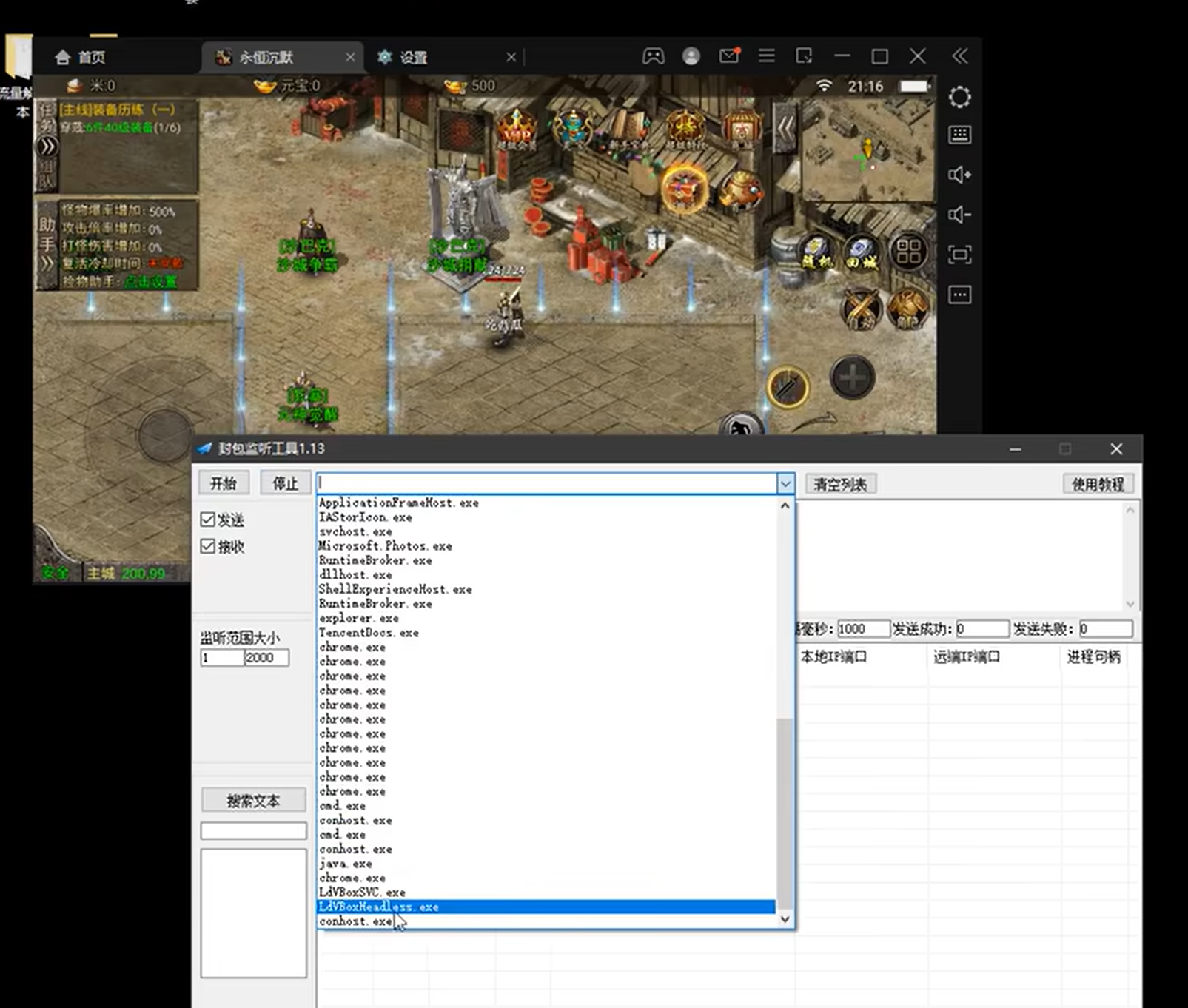Choose ApplicationFrameHost.exe from the process list

(546, 503)
